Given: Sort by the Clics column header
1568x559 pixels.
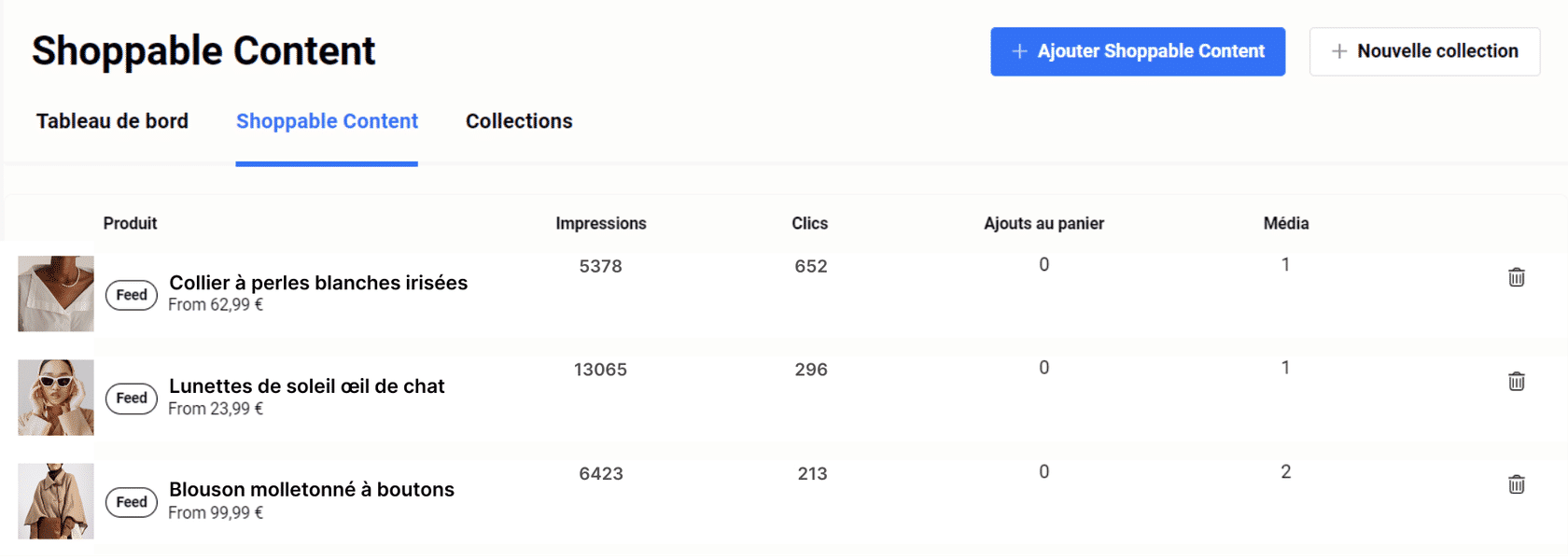Looking at the screenshot, I should [809, 223].
